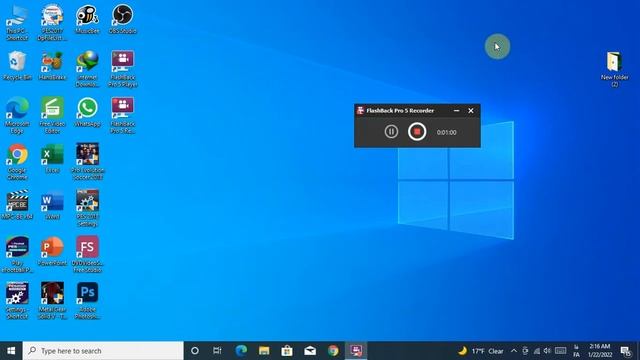
Task: Select the Metal Gear Solid V icon
Action: click(52, 301)
